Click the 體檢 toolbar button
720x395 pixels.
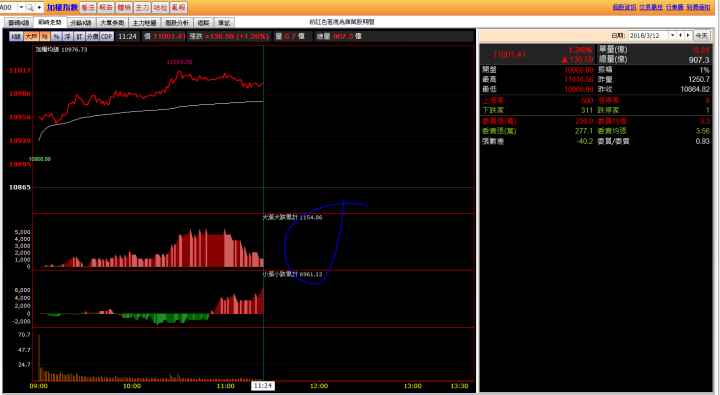click(124, 7)
